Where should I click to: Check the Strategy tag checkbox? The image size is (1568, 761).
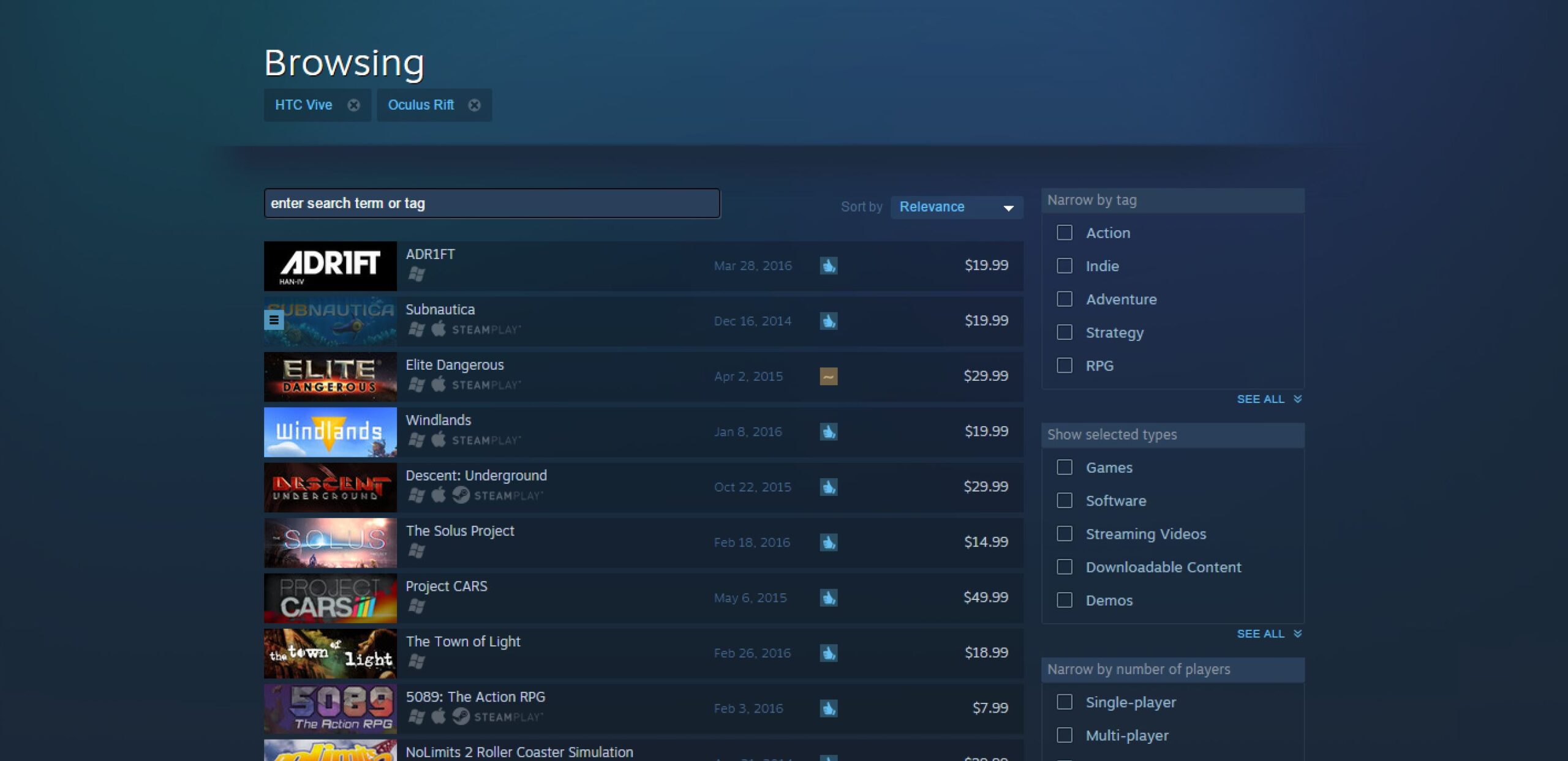1065,332
